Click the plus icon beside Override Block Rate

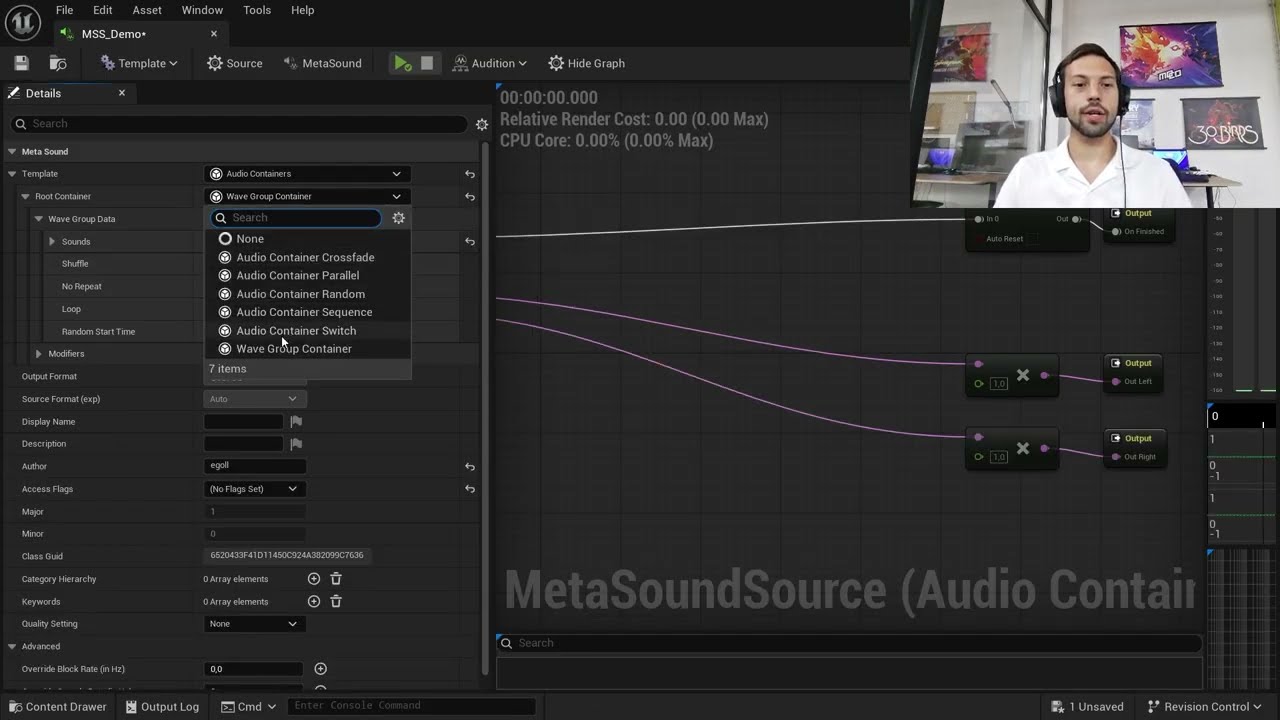(321, 669)
